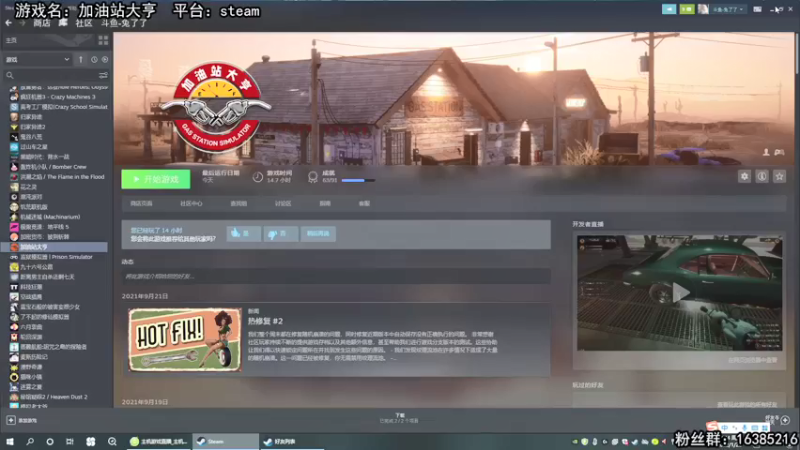Screen dimensions: 800x450
Task: Click controller support icon on game banner
Action: pyautogui.click(x=779, y=152)
